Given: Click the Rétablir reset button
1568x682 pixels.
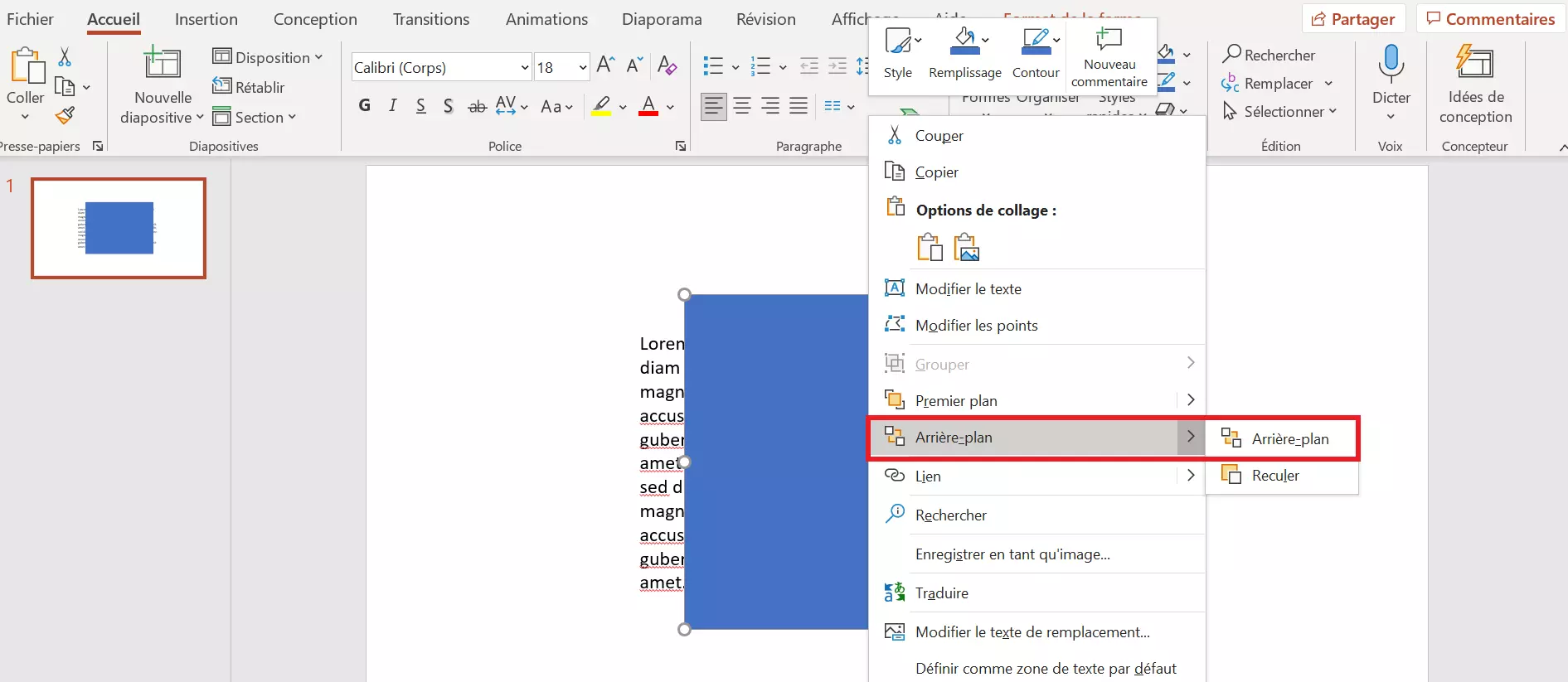Looking at the screenshot, I should [249, 87].
